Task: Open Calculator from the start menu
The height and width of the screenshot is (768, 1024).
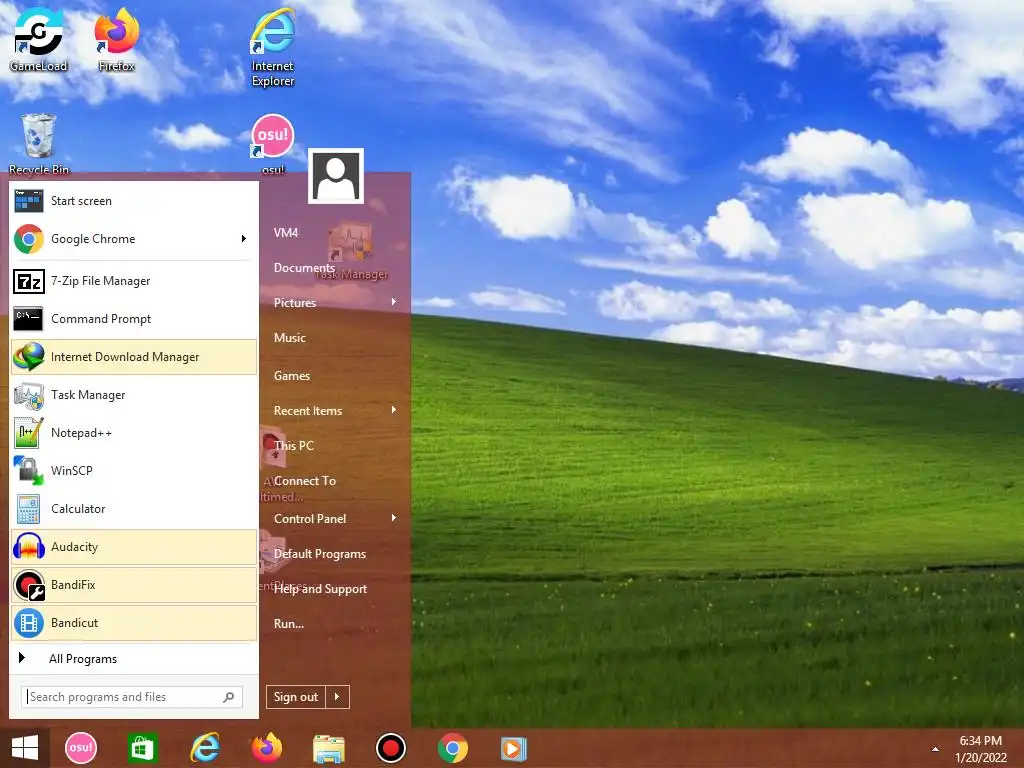Action: point(134,509)
